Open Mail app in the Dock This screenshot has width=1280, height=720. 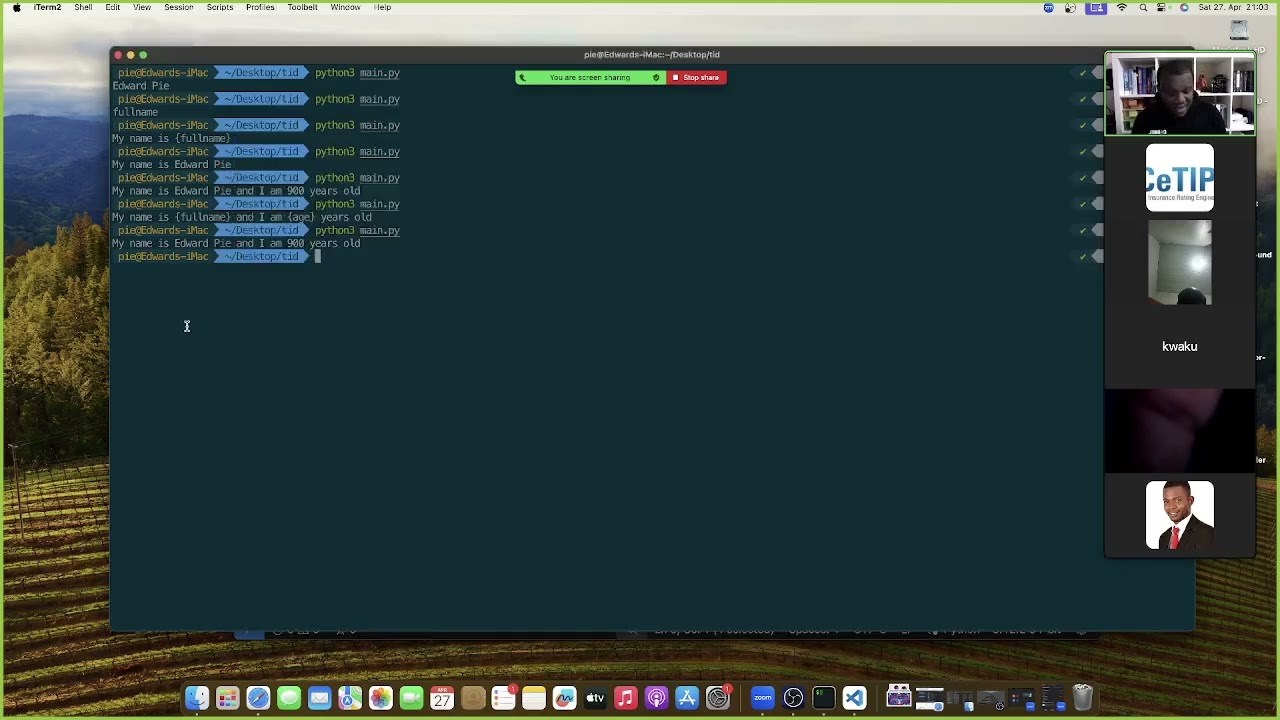[x=319, y=697]
